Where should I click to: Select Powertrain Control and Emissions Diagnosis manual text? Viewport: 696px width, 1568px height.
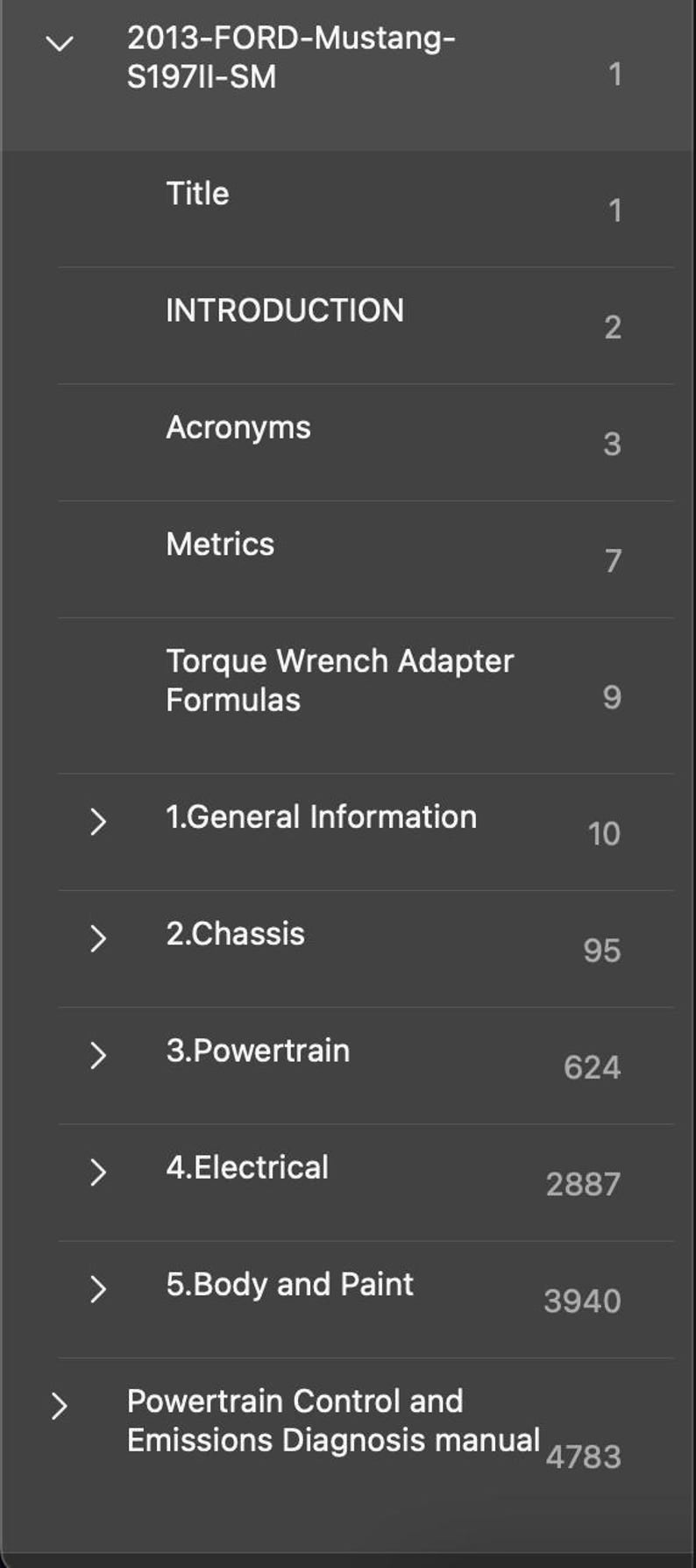tap(333, 1421)
